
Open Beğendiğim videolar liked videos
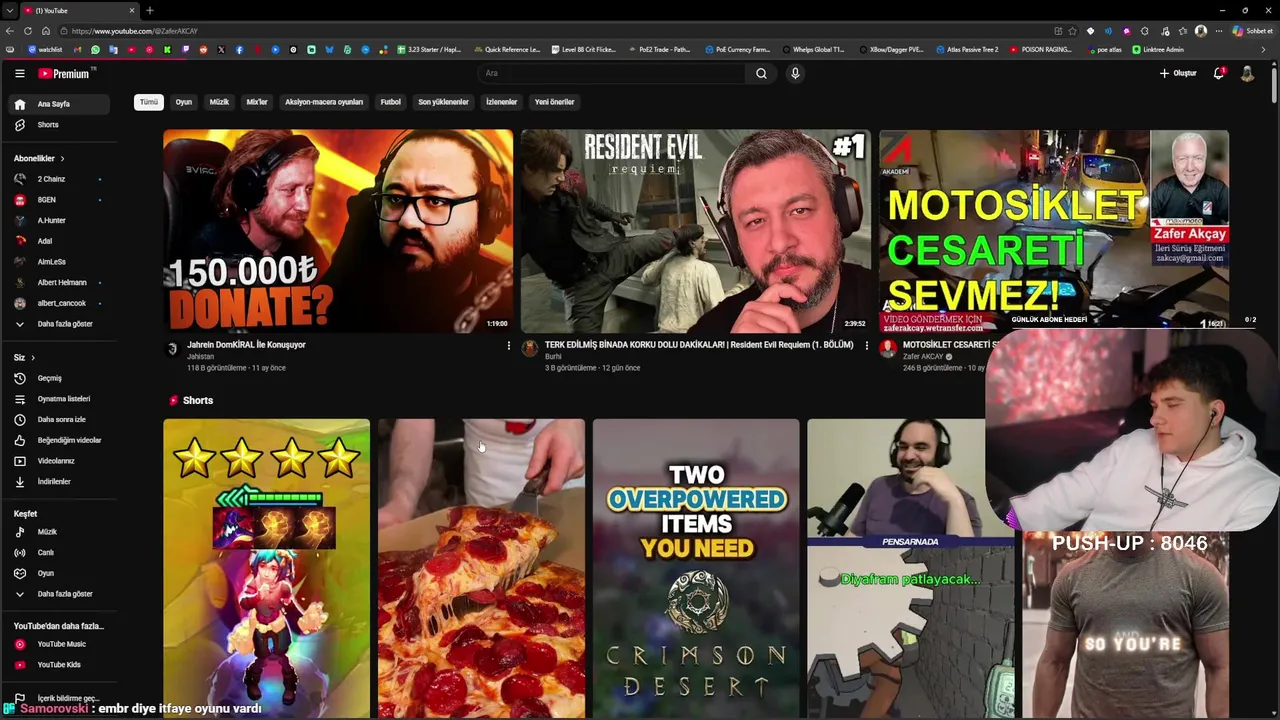click(60, 440)
